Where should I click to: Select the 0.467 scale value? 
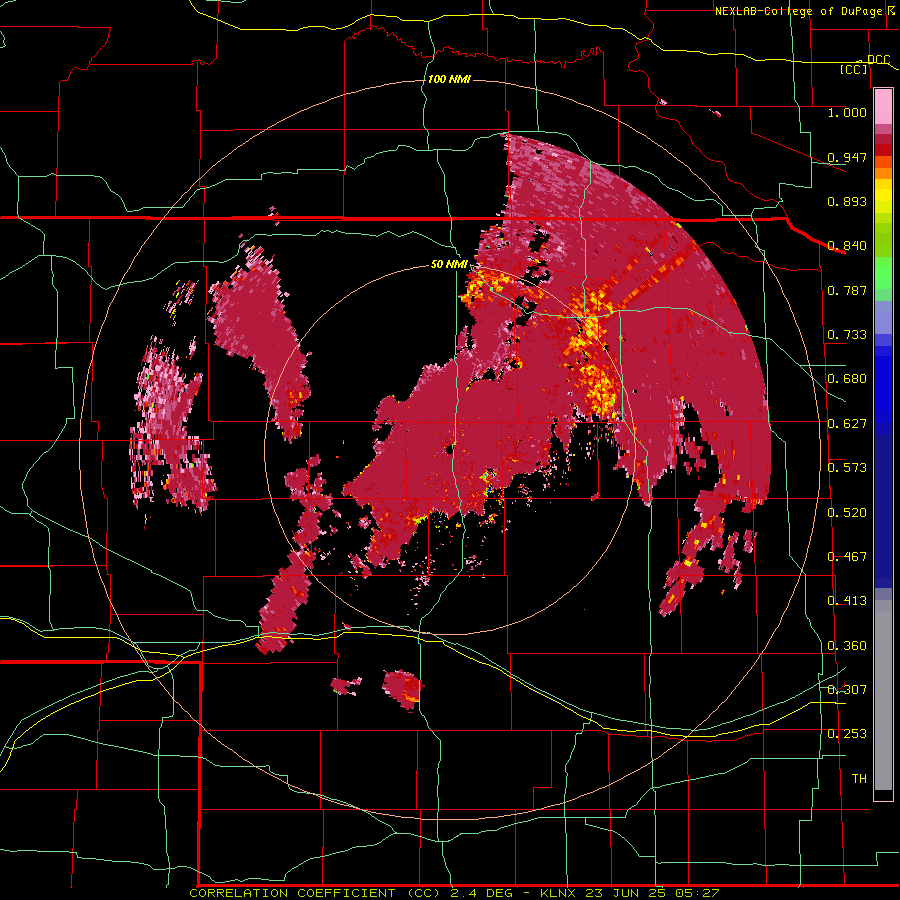(x=847, y=557)
